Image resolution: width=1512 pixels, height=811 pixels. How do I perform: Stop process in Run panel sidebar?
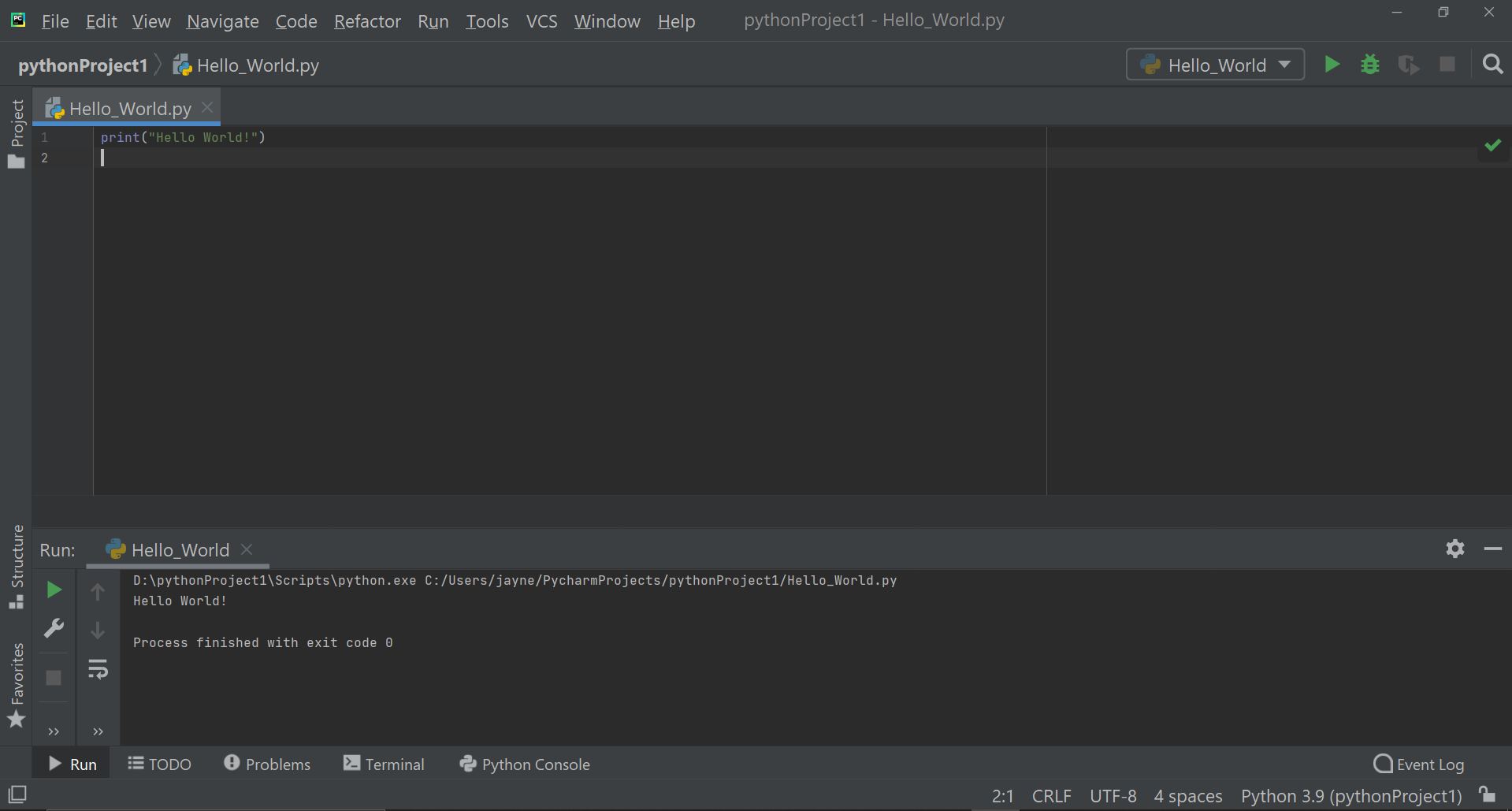(x=54, y=678)
